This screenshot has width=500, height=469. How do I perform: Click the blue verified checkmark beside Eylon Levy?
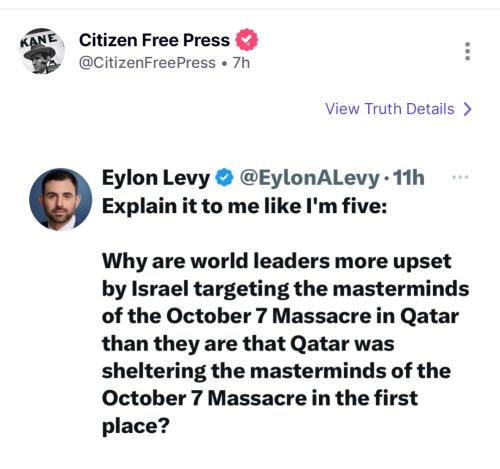point(224,177)
